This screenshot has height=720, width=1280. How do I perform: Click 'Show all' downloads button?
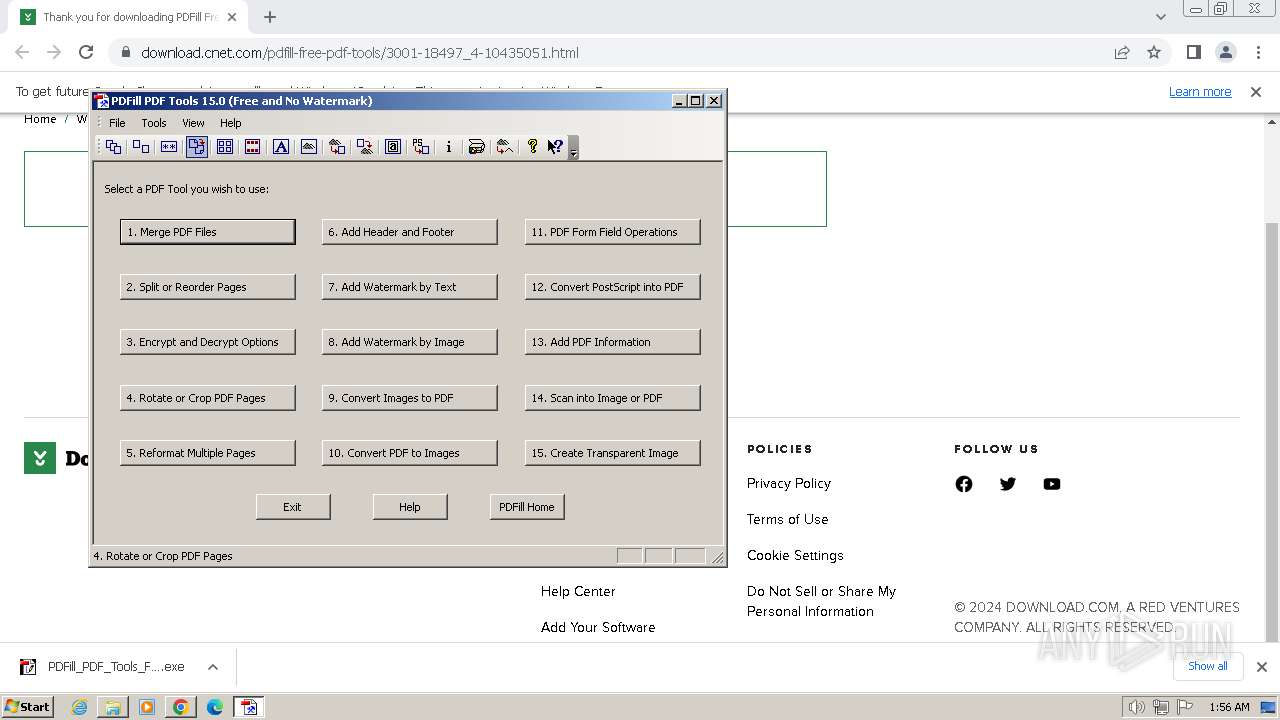pos(1208,666)
